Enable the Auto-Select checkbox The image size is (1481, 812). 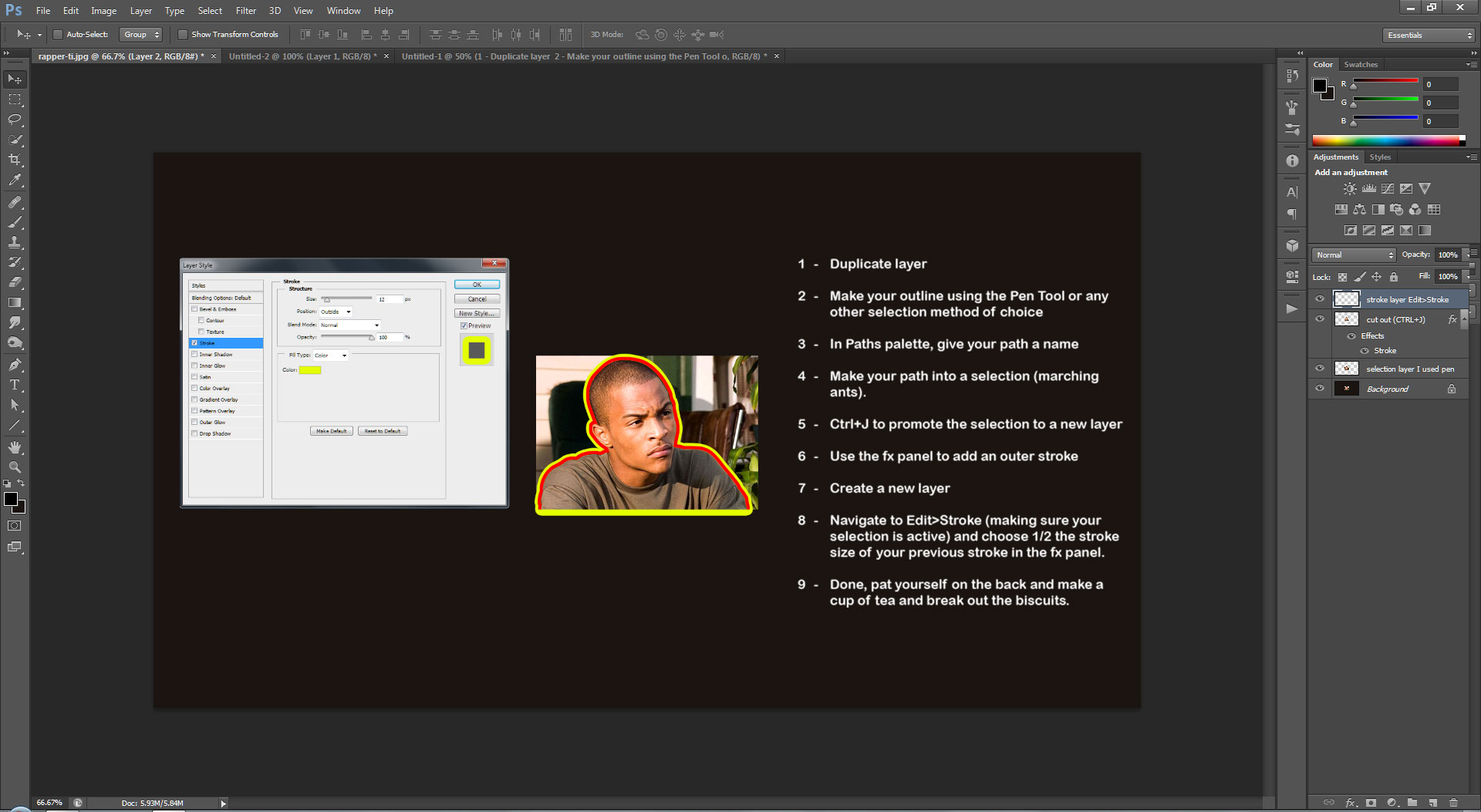click(58, 35)
